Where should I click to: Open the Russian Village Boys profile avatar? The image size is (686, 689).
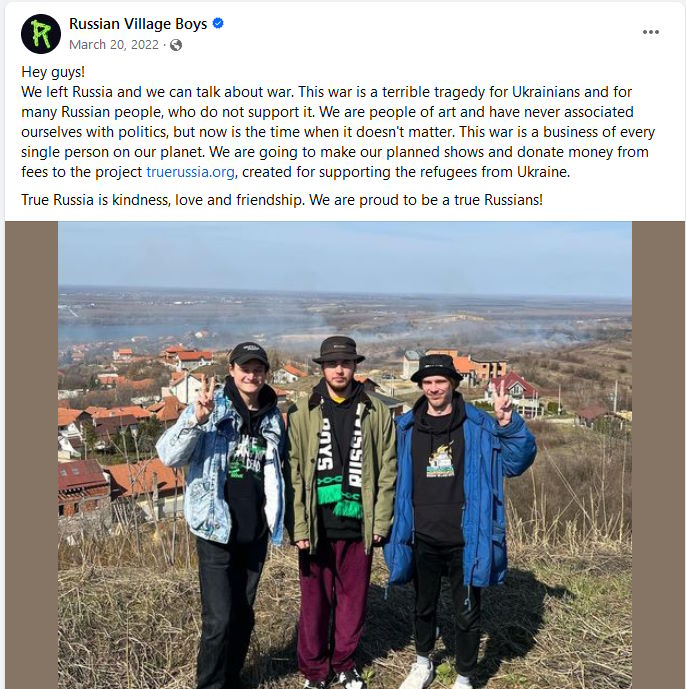(41, 34)
